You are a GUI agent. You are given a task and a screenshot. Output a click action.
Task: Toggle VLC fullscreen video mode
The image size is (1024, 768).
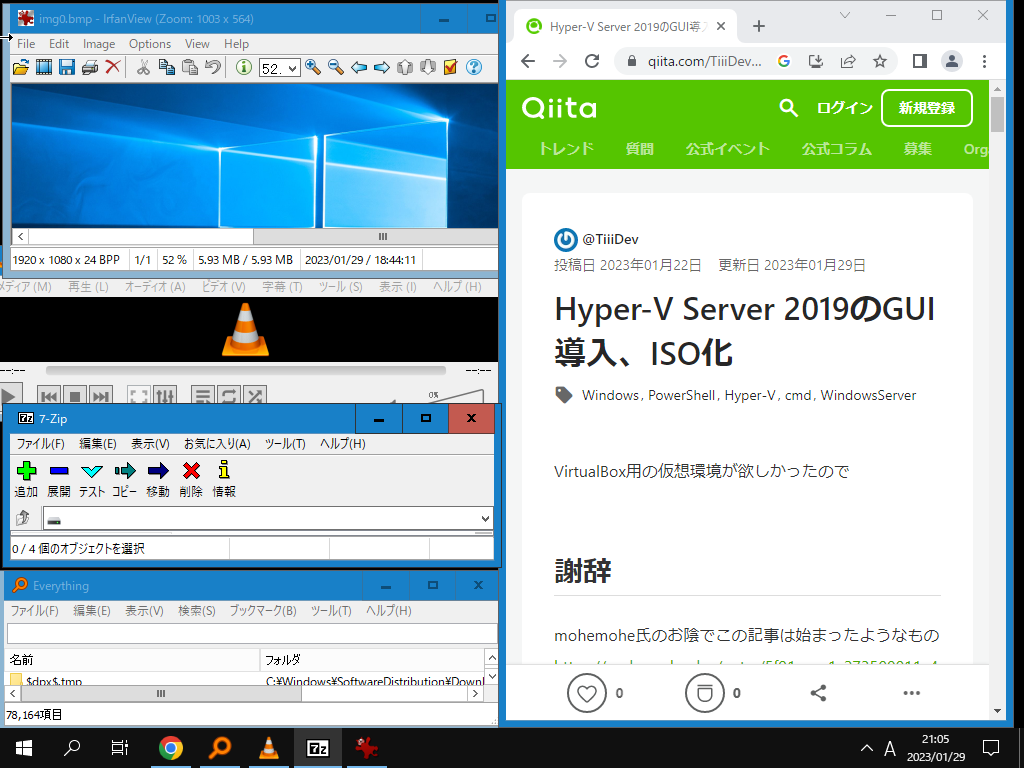click(x=138, y=394)
